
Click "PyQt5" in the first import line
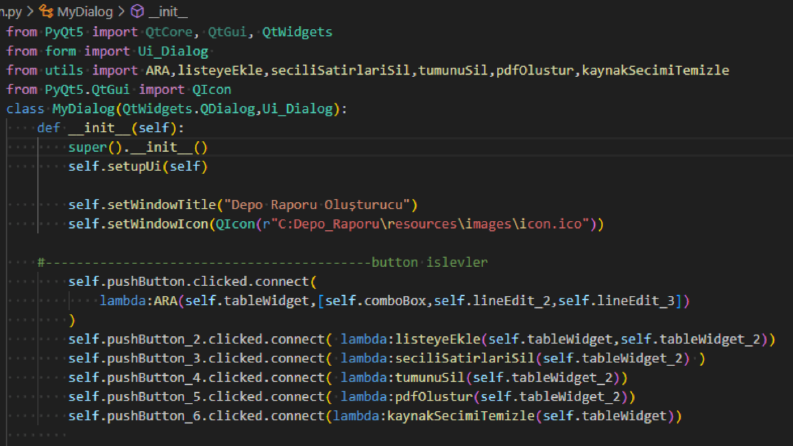pos(64,32)
